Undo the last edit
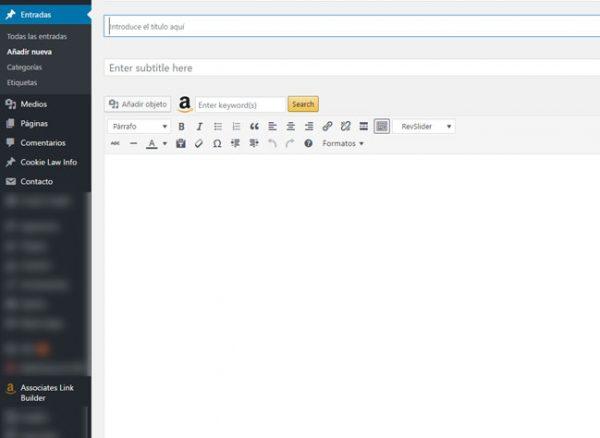600x438 pixels. tap(272, 144)
